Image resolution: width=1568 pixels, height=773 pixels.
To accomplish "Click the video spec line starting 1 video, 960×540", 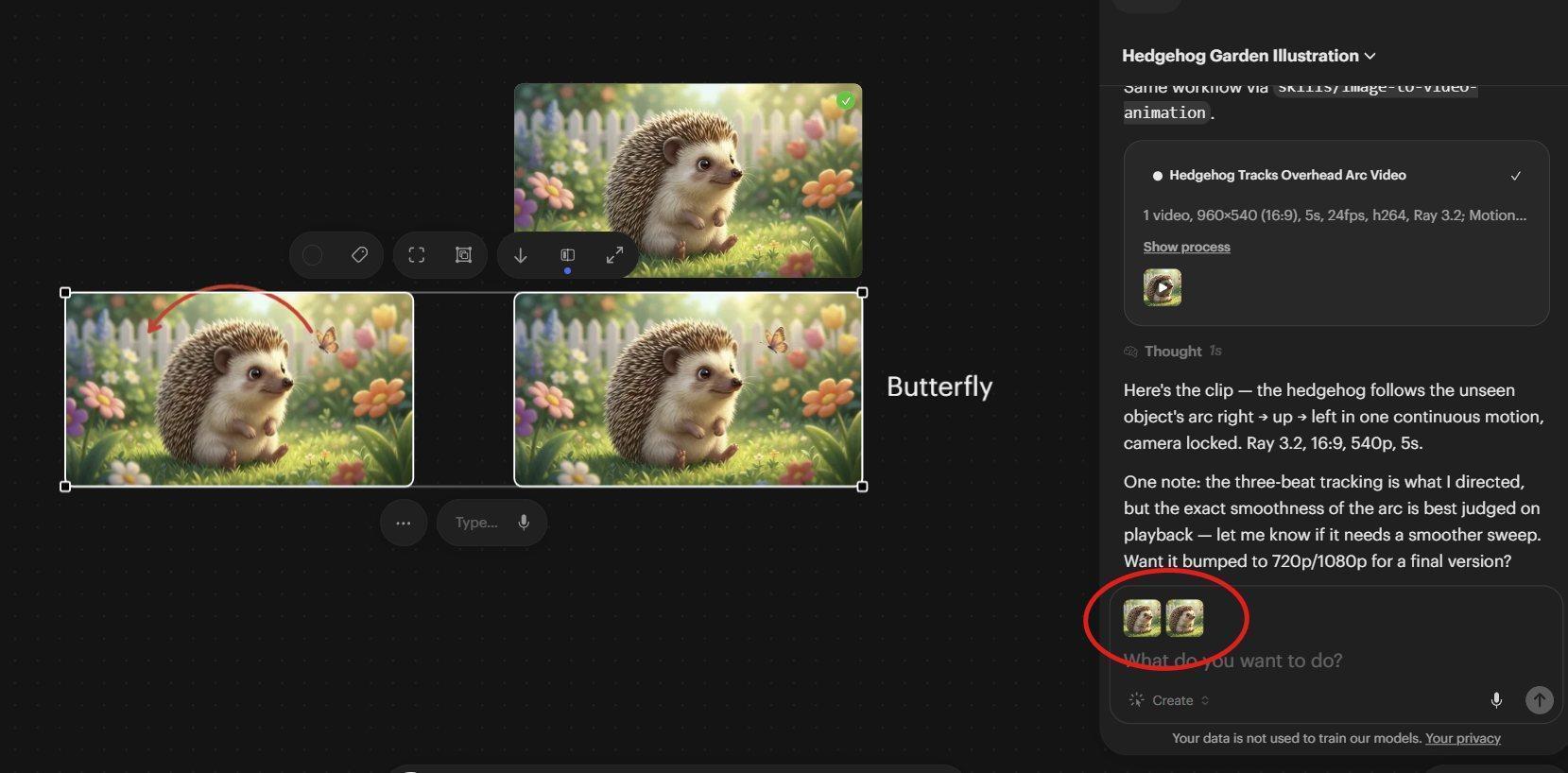I will [x=1335, y=215].
